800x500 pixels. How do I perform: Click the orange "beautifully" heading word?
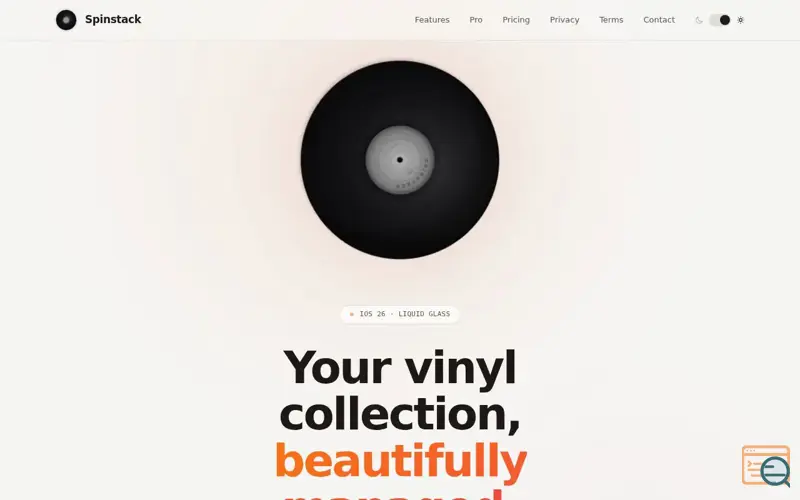401,461
